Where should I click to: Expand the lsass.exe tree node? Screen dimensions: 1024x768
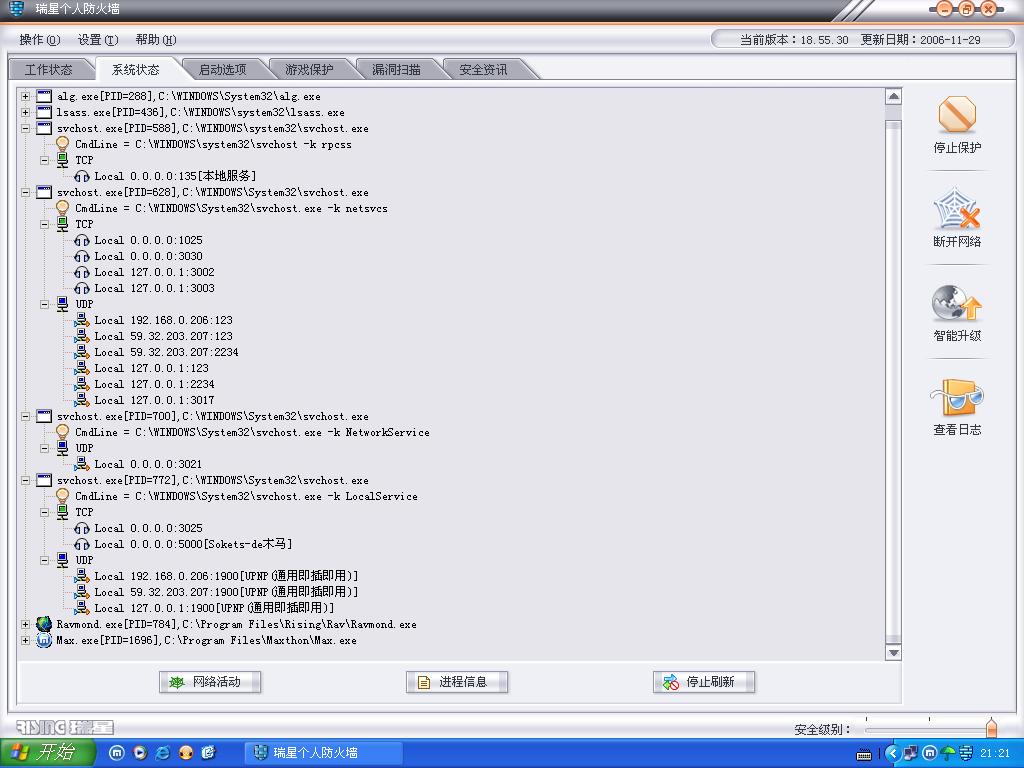coord(25,112)
